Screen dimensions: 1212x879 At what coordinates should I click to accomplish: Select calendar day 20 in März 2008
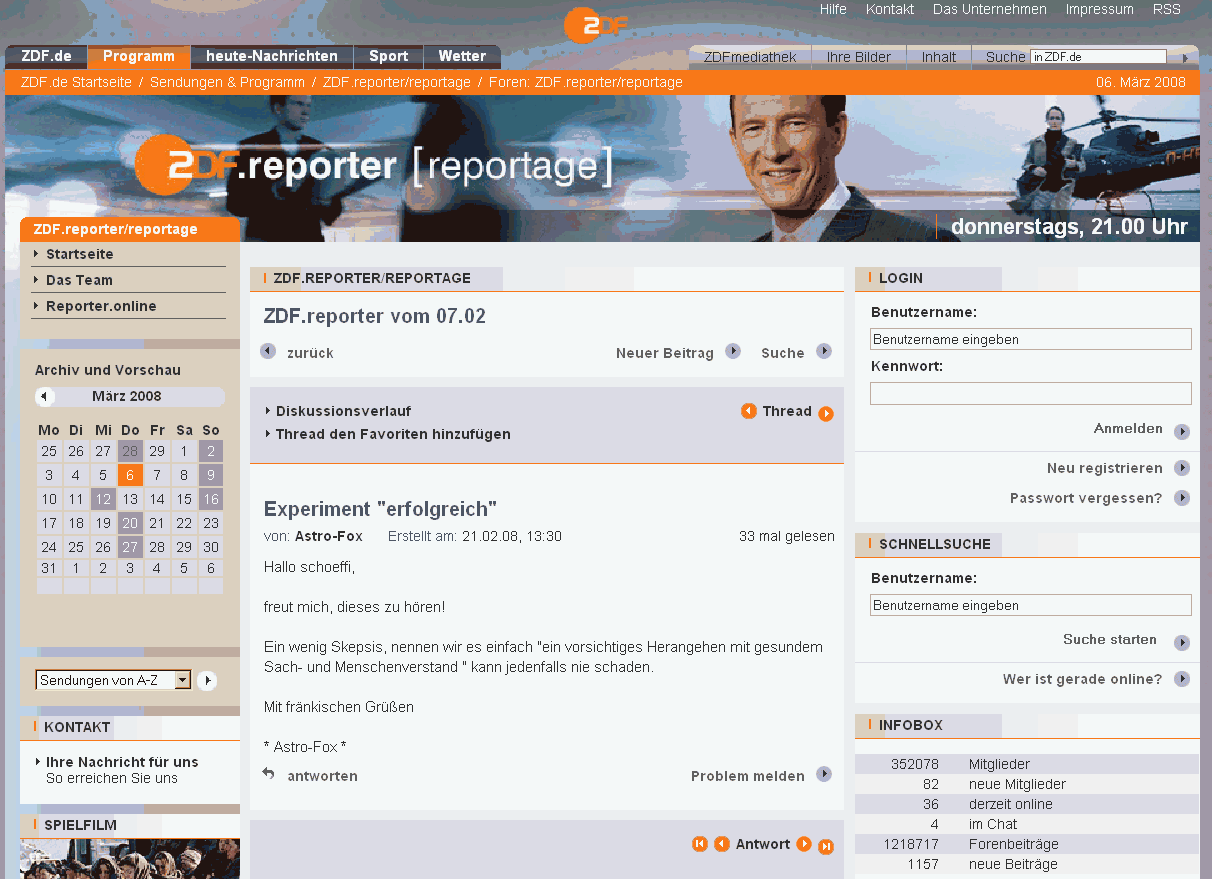tap(130, 522)
